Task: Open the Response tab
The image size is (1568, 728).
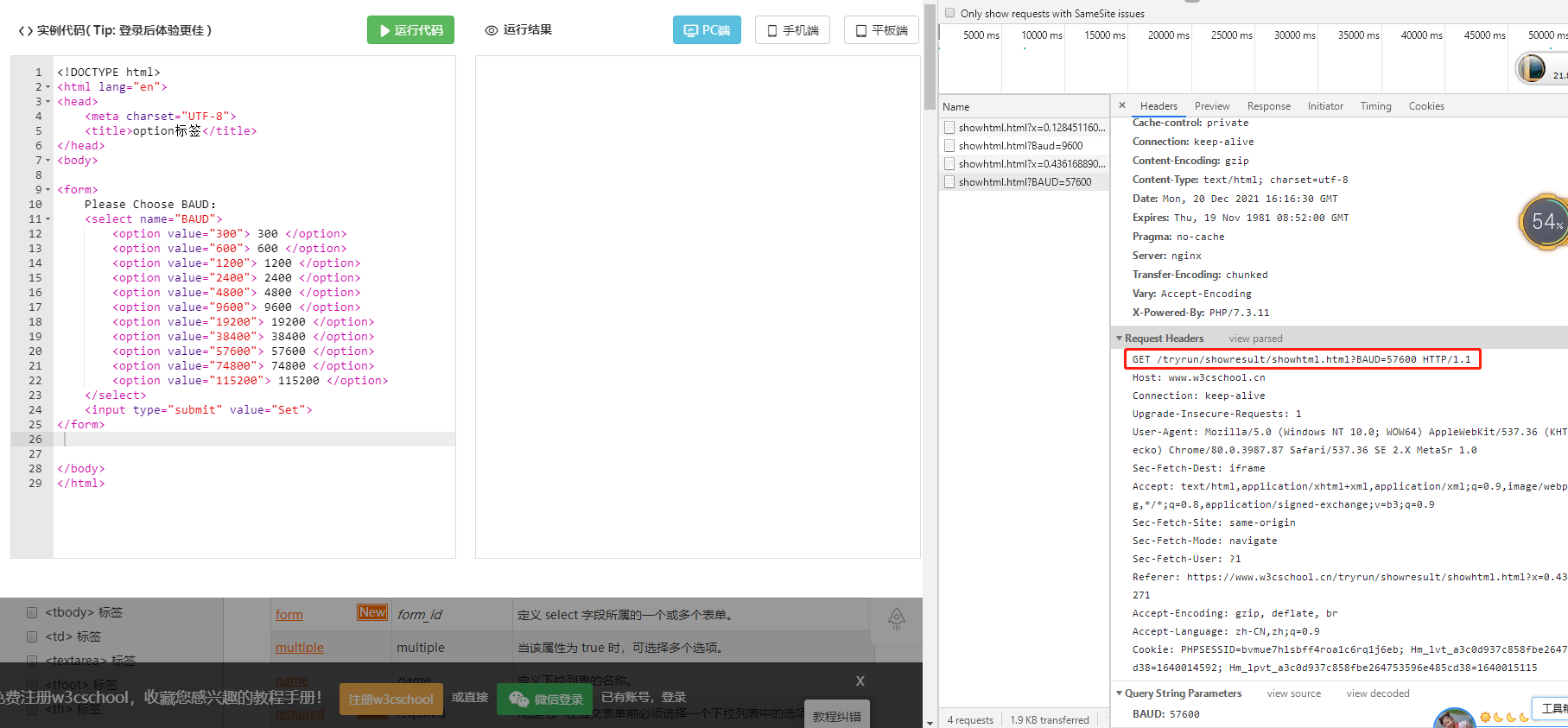Action: (x=1269, y=106)
